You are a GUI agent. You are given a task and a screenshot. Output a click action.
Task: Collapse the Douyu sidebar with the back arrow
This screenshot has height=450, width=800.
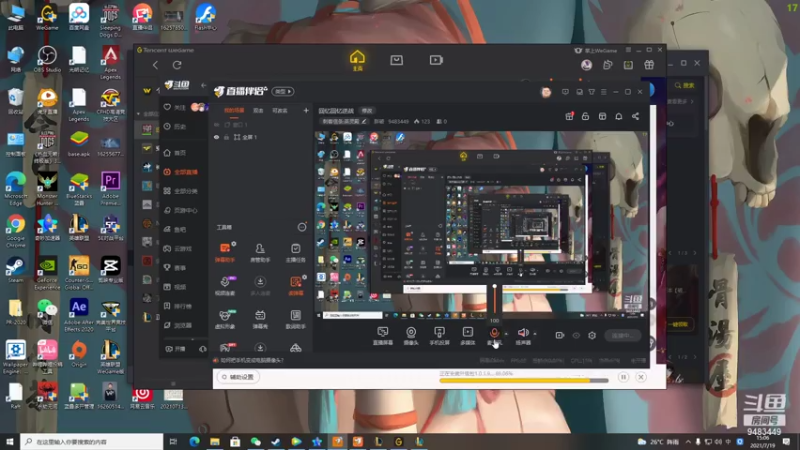tap(204, 85)
